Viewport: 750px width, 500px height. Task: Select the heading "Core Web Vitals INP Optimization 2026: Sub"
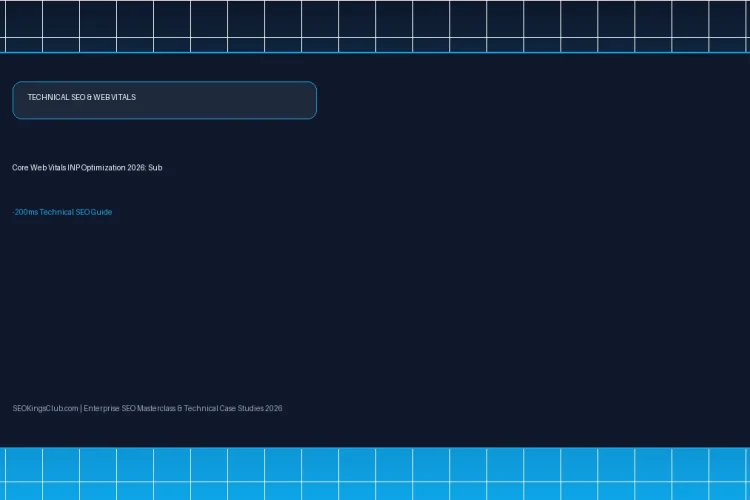pyautogui.click(x=87, y=167)
